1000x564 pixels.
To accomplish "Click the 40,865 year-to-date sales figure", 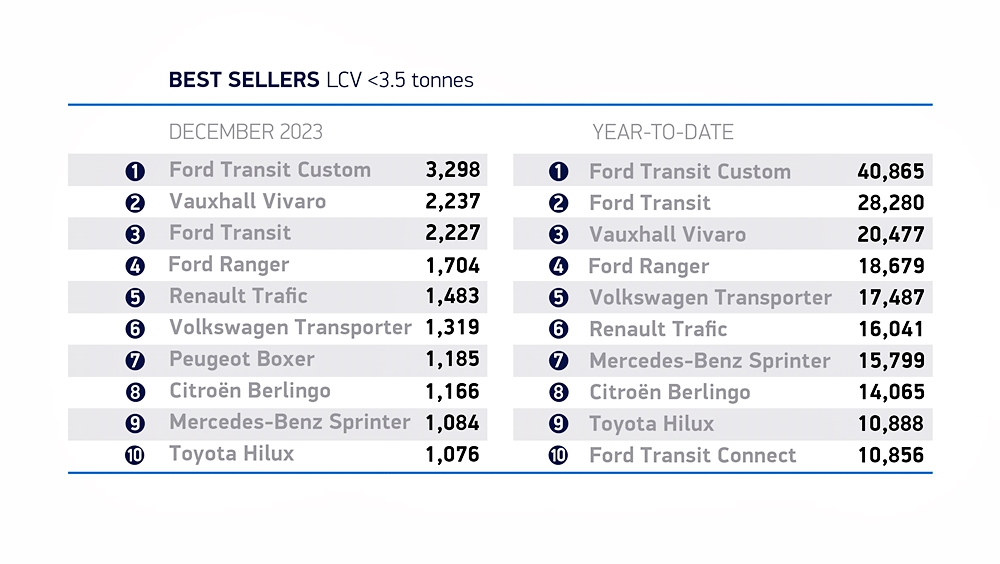I will [x=891, y=171].
